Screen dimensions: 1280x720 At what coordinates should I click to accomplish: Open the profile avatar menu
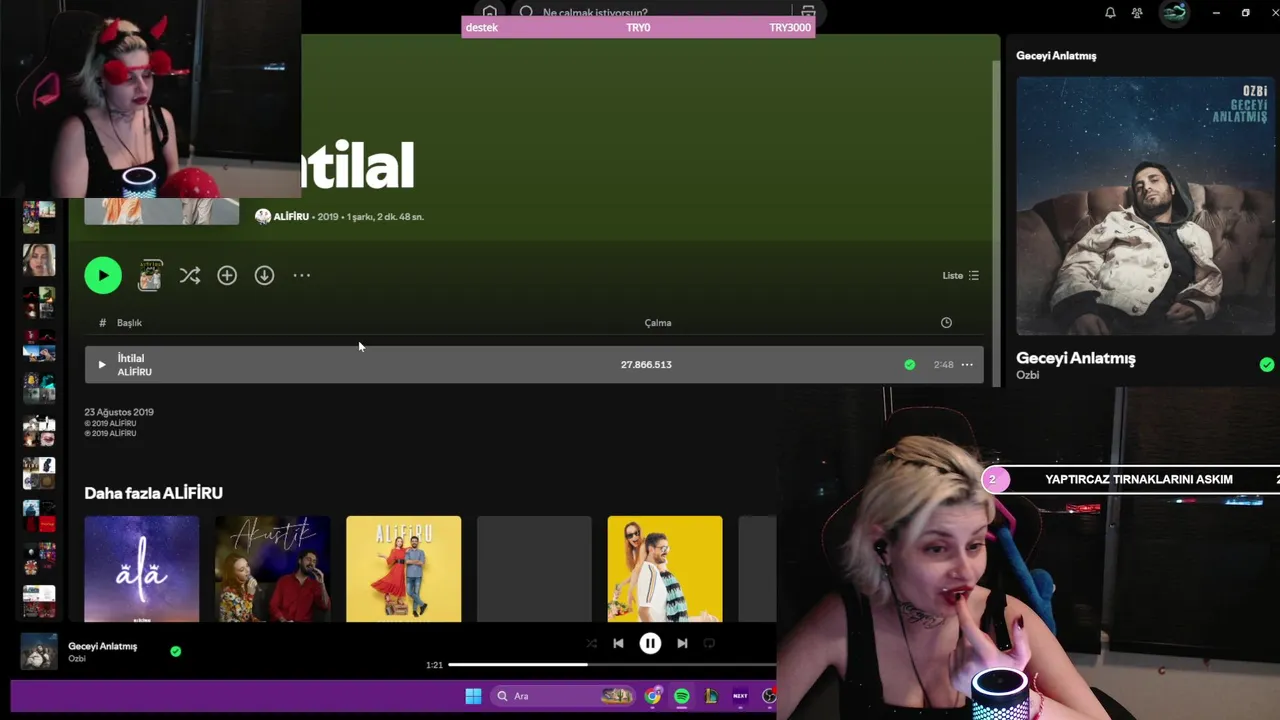[1174, 13]
